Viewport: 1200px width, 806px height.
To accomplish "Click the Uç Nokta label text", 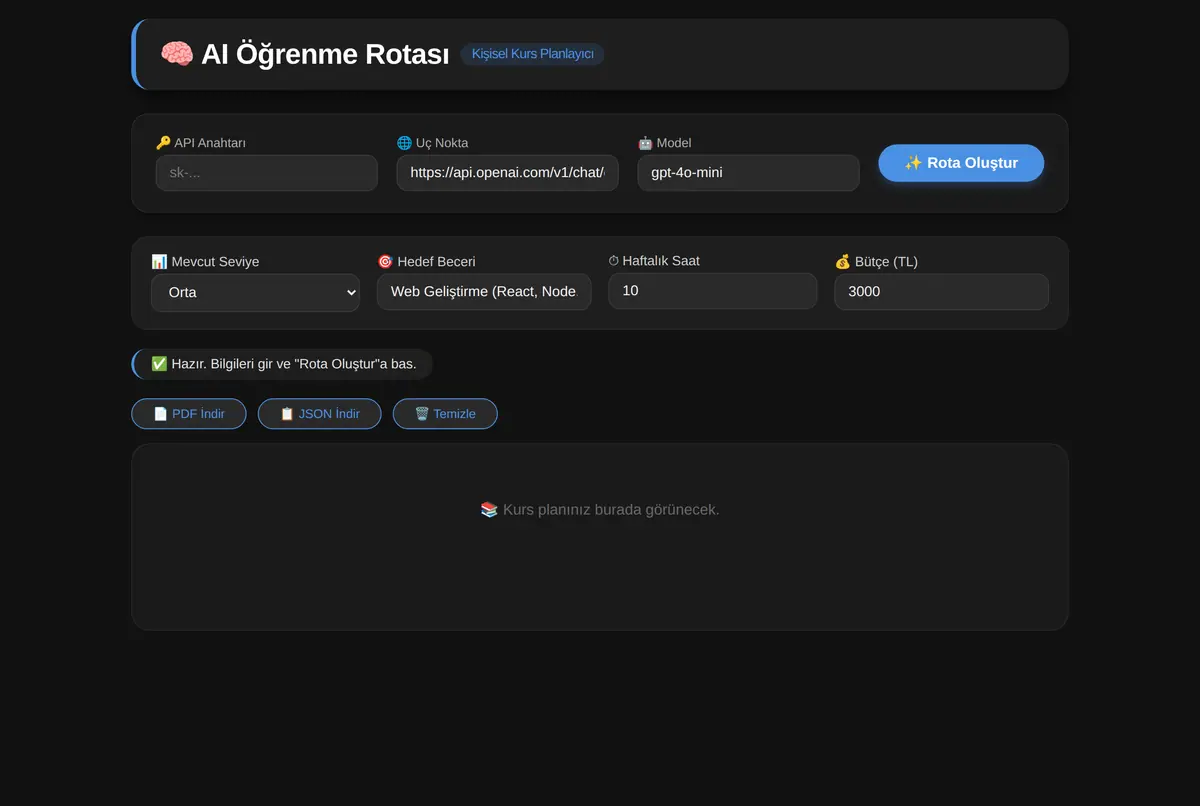I will tap(442, 143).
